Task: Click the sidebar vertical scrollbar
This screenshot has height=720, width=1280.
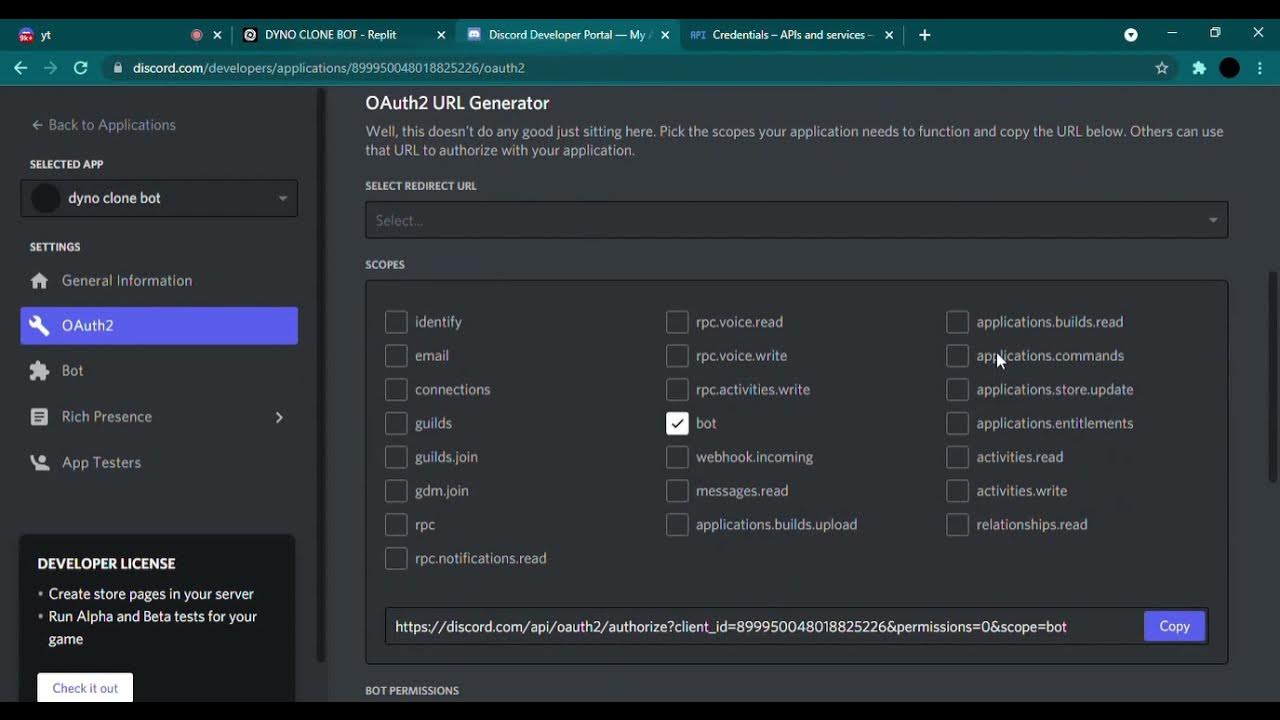Action: click(x=321, y=375)
